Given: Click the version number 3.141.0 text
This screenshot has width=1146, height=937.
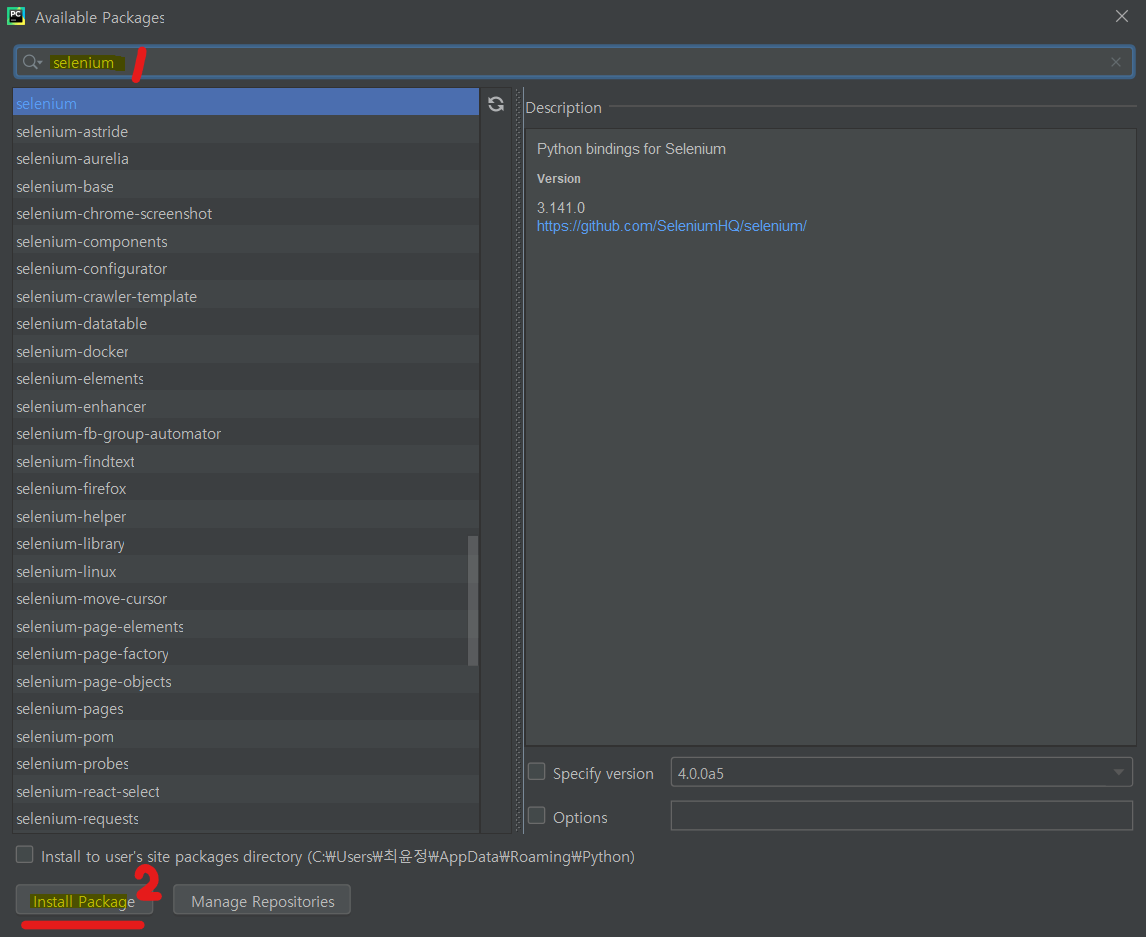Looking at the screenshot, I should 561,208.
